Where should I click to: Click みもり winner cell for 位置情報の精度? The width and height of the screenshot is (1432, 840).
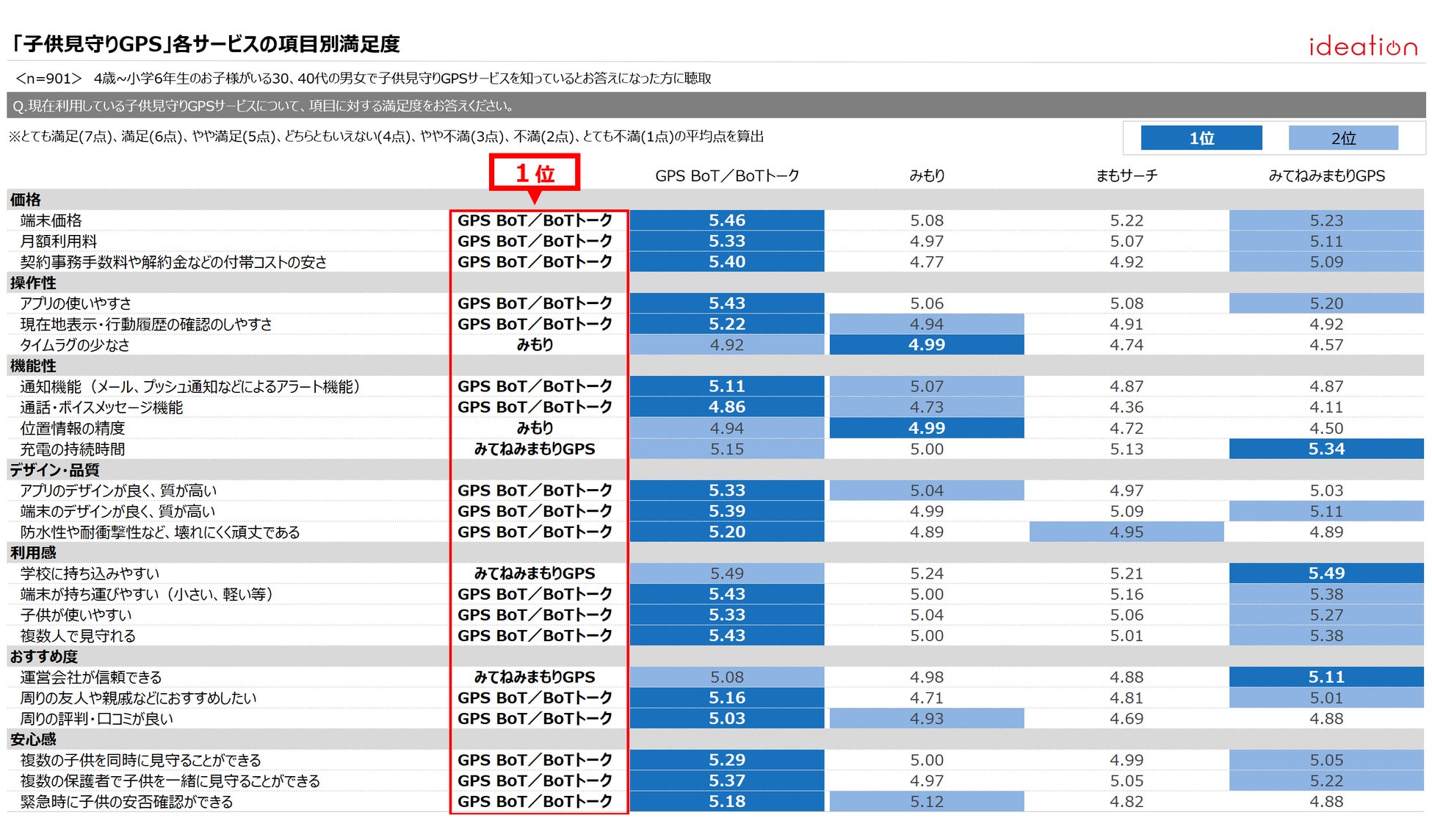[535, 428]
